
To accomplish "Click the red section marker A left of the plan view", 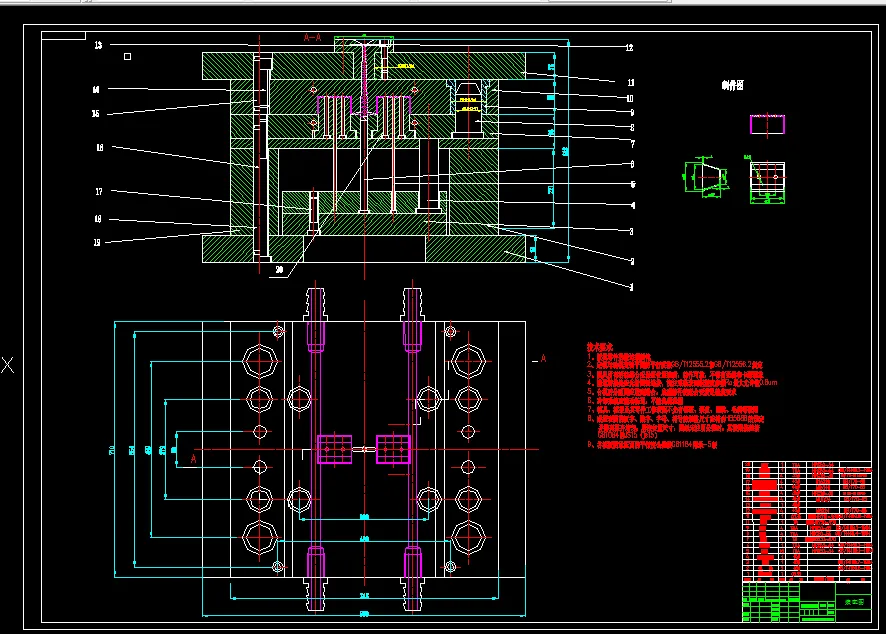I will point(193,459).
